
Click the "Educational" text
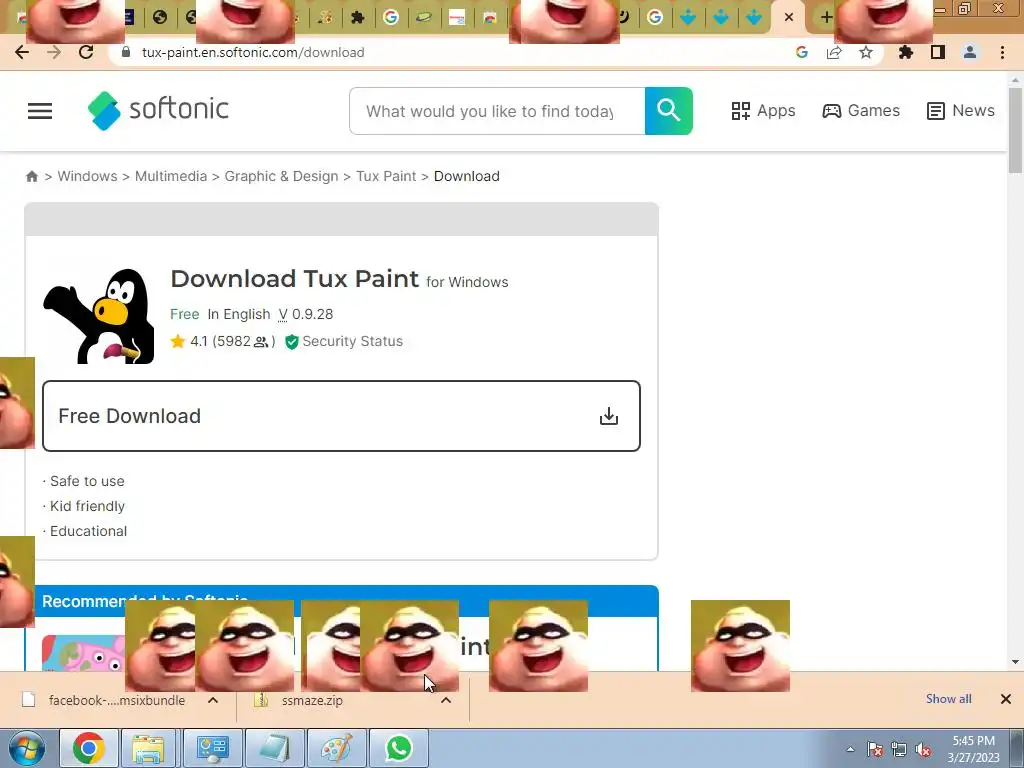(x=88, y=531)
